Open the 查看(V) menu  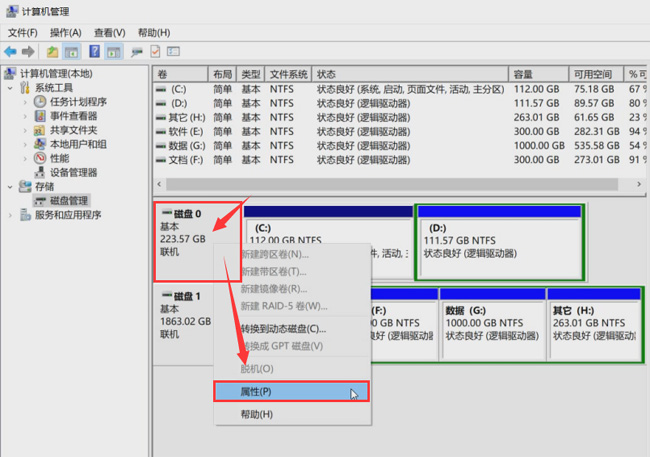click(109, 33)
